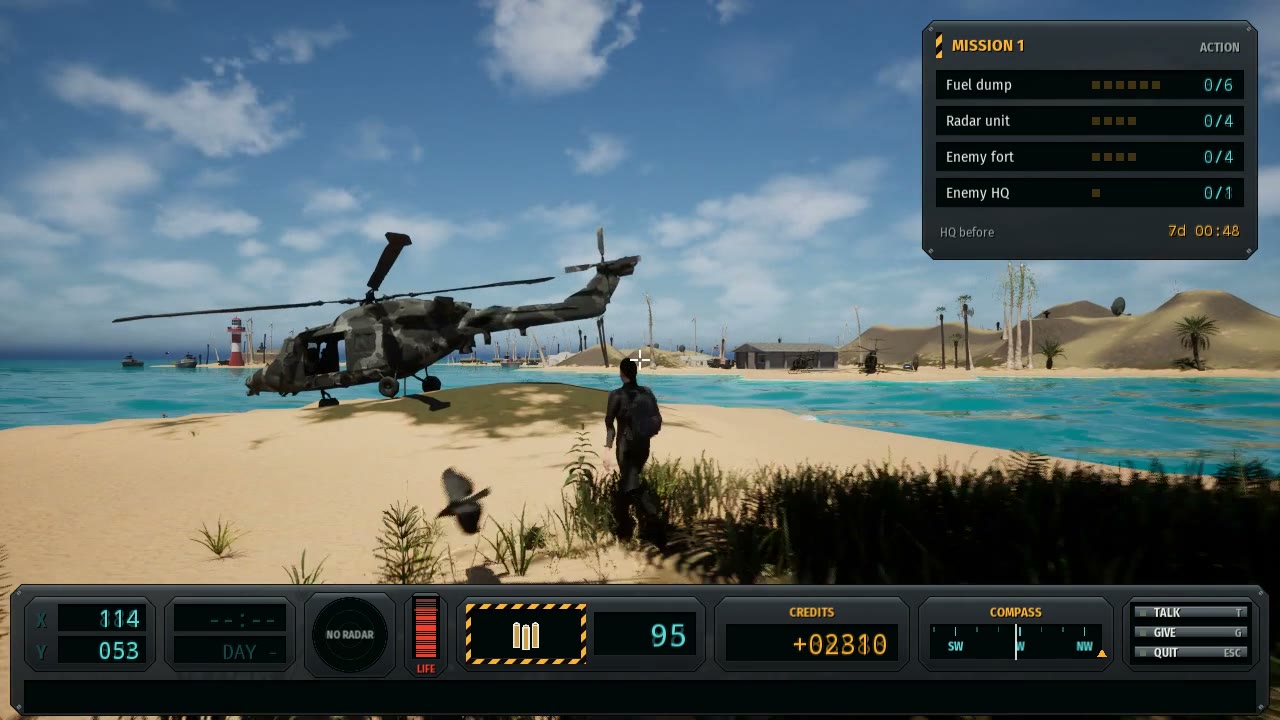Click the NO RADAR display circle
Viewport: 1280px width, 720px height.
[350, 635]
